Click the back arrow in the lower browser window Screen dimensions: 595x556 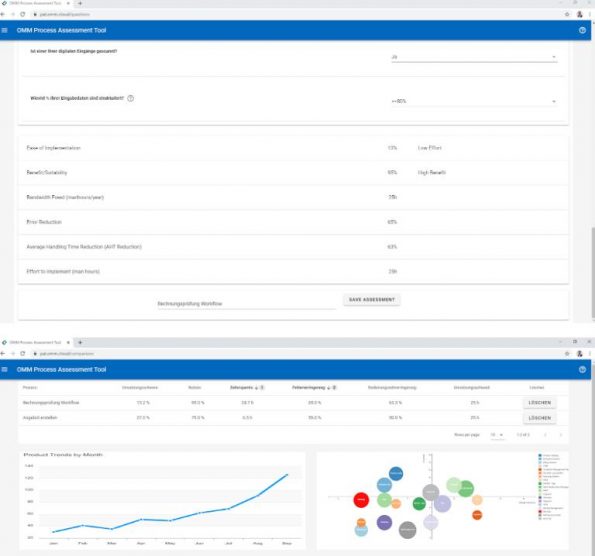pos(3,353)
